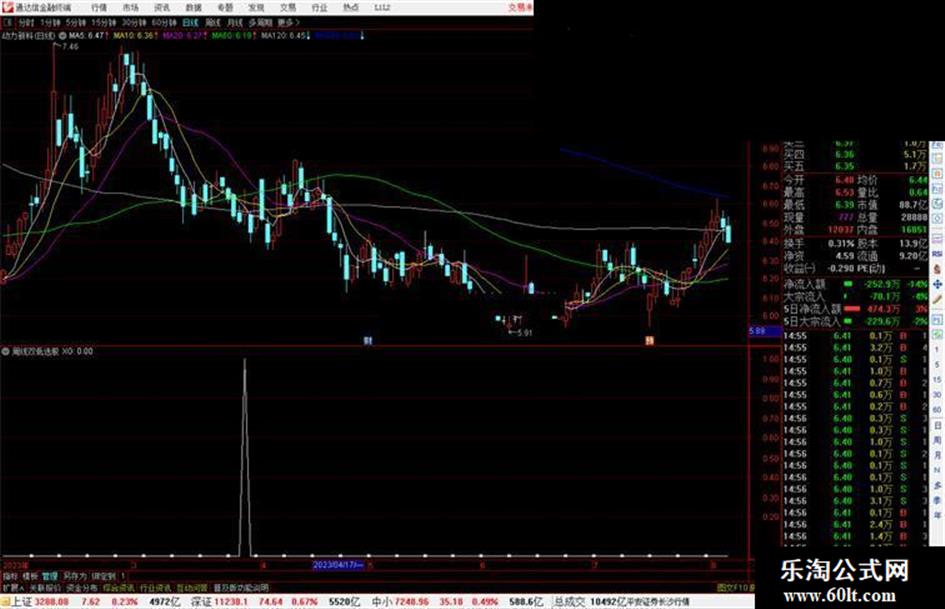Click the 另存为 button
This screenshot has height=609, width=945.
click(75, 576)
